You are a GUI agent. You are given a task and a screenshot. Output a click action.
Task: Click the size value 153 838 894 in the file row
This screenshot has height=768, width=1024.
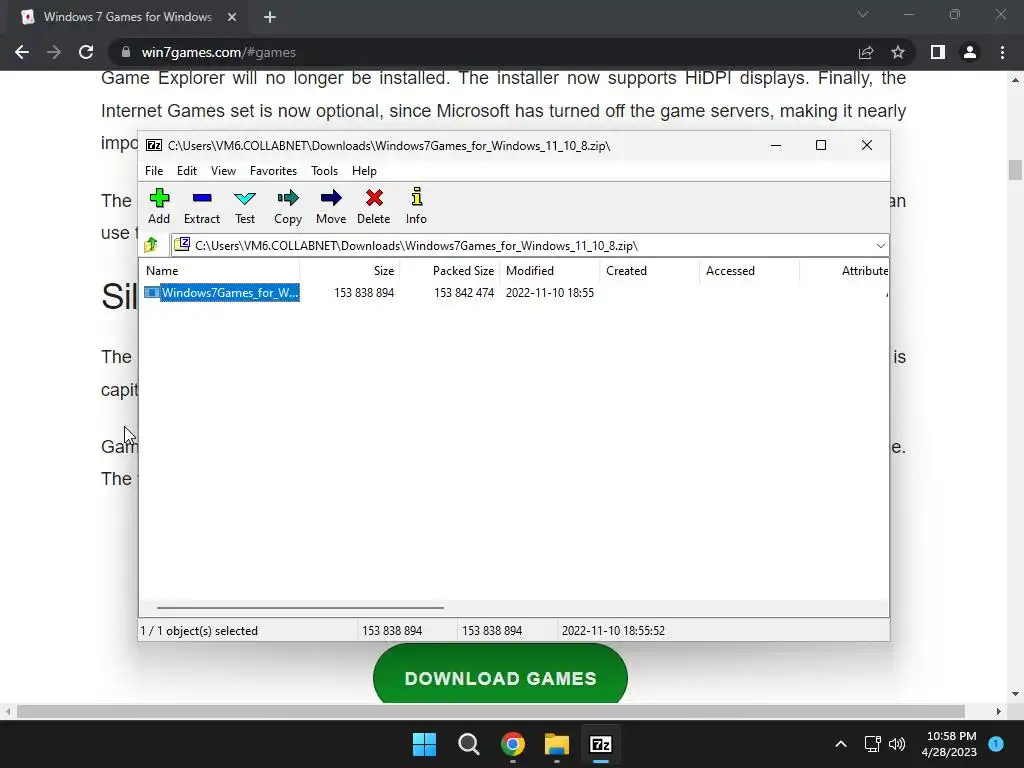(364, 293)
